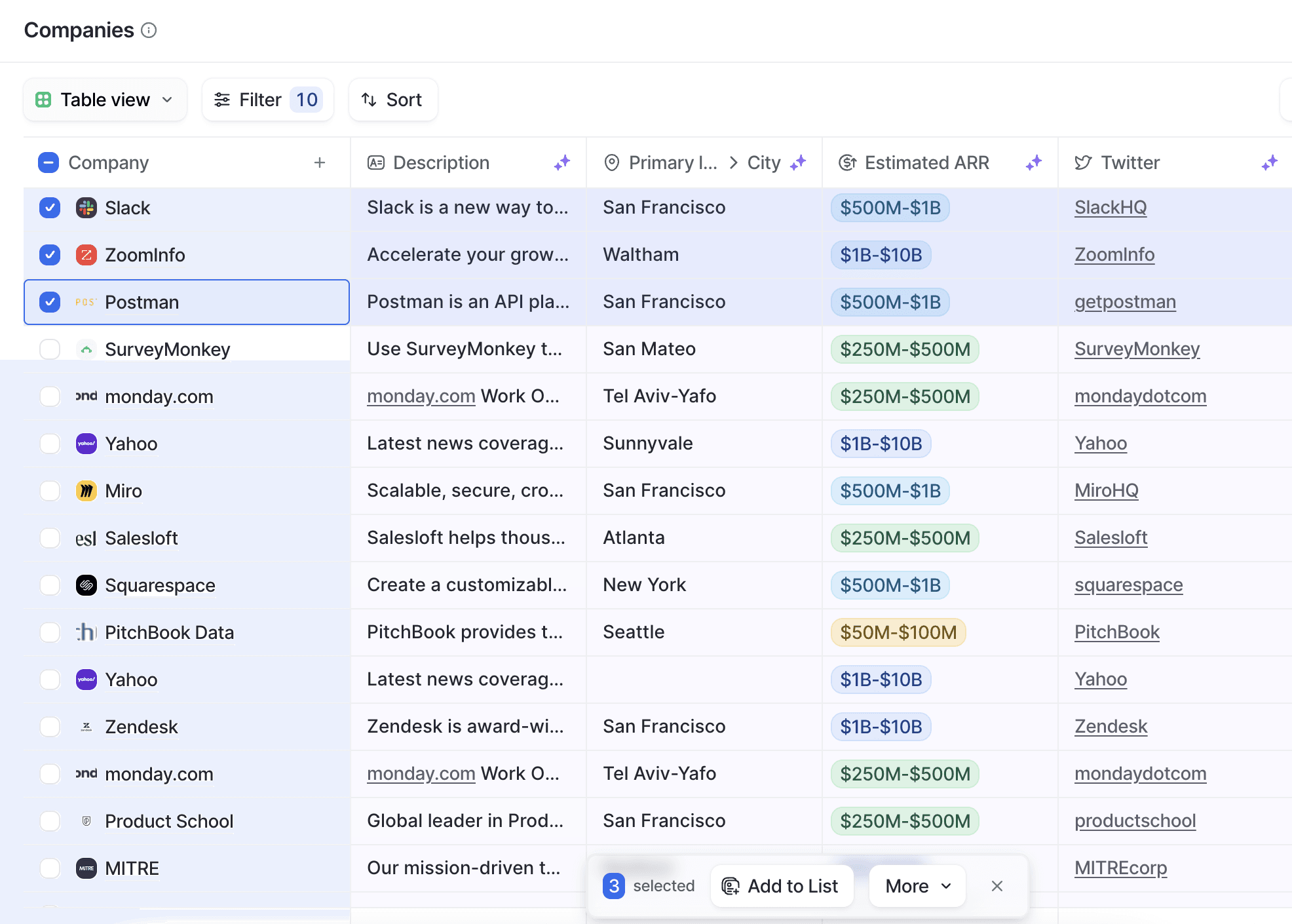The image size is (1292, 924).
Task: Click the Slack logo icon
Action: [x=86, y=208]
